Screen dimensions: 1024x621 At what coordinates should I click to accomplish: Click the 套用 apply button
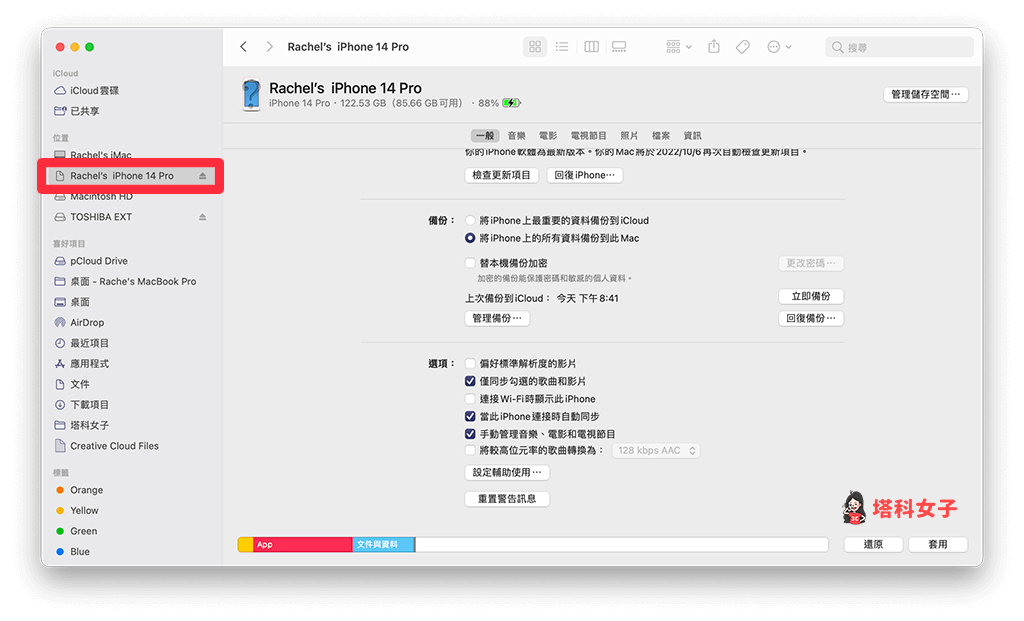click(938, 544)
